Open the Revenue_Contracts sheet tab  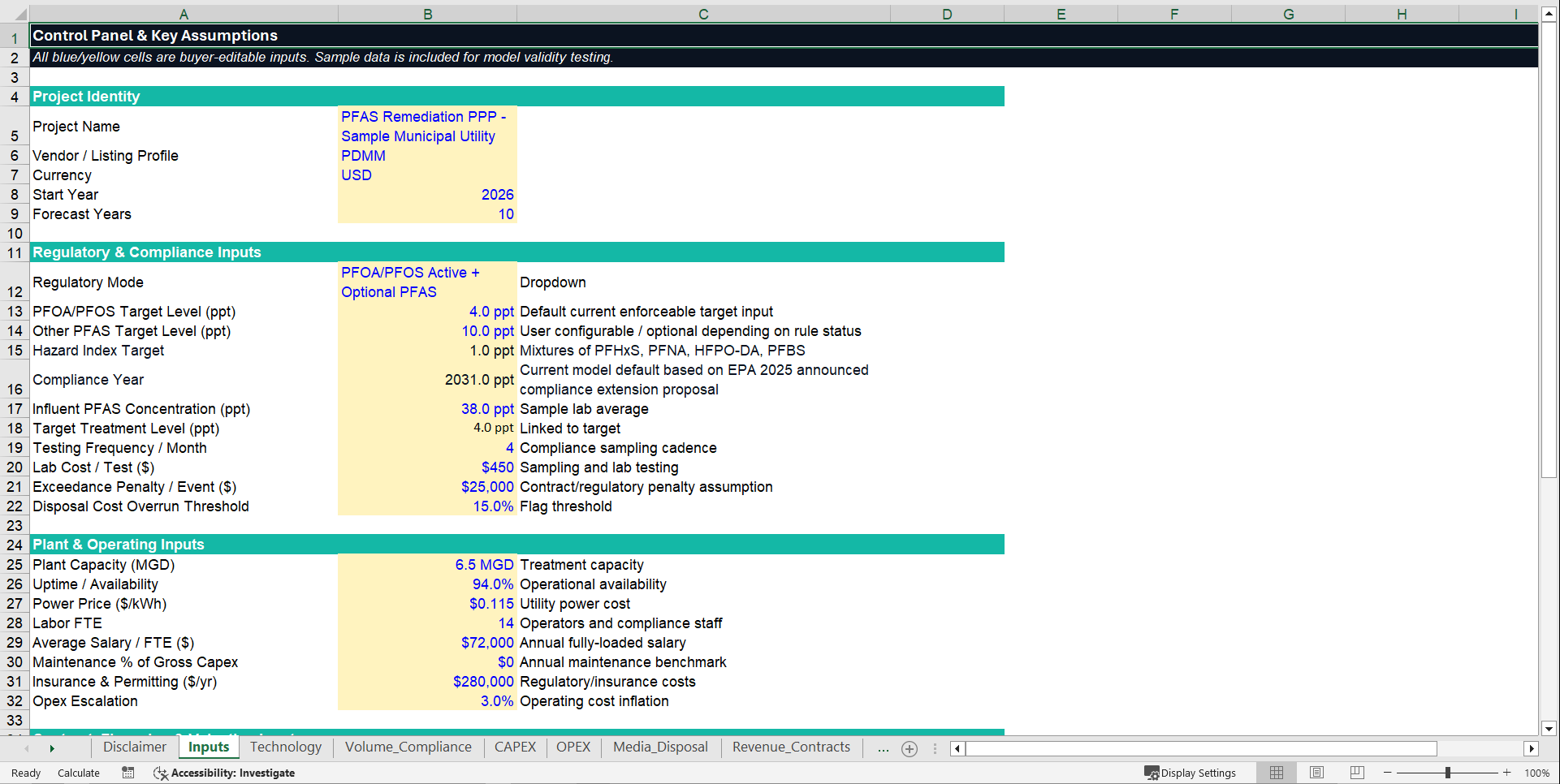(792, 747)
